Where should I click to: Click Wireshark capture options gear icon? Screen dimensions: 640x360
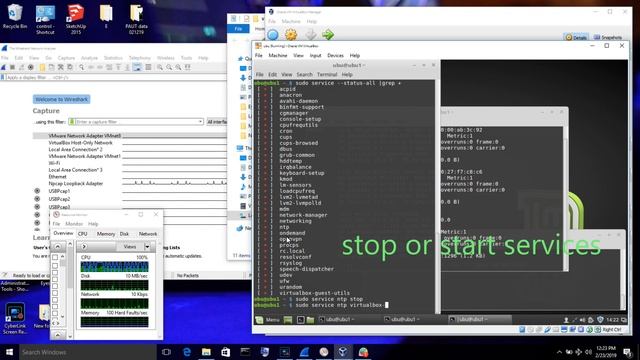point(31,67)
